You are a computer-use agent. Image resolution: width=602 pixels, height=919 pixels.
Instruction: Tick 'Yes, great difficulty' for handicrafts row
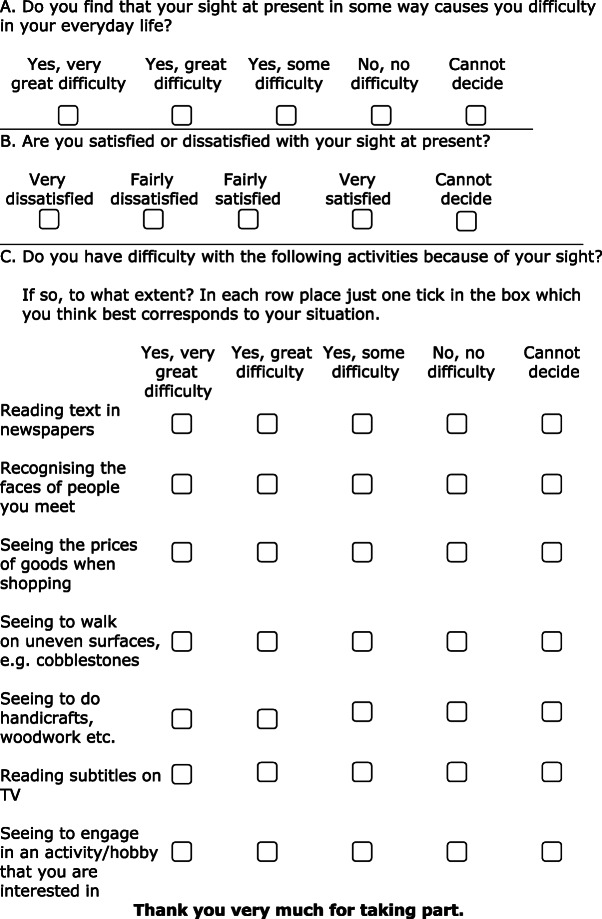[267, 718]
